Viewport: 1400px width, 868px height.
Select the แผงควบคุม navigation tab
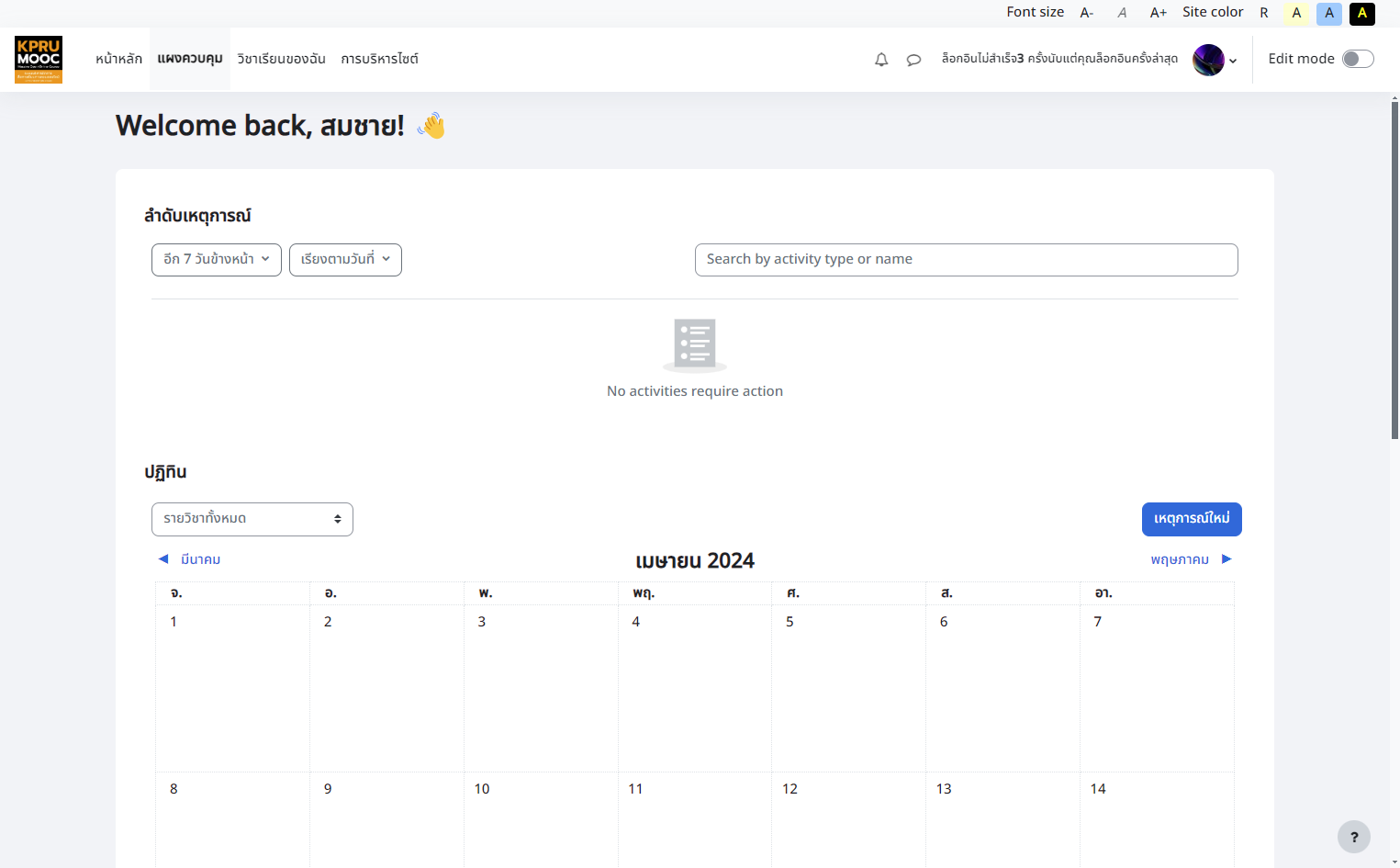pyautogui.click(x=190, y=59)
